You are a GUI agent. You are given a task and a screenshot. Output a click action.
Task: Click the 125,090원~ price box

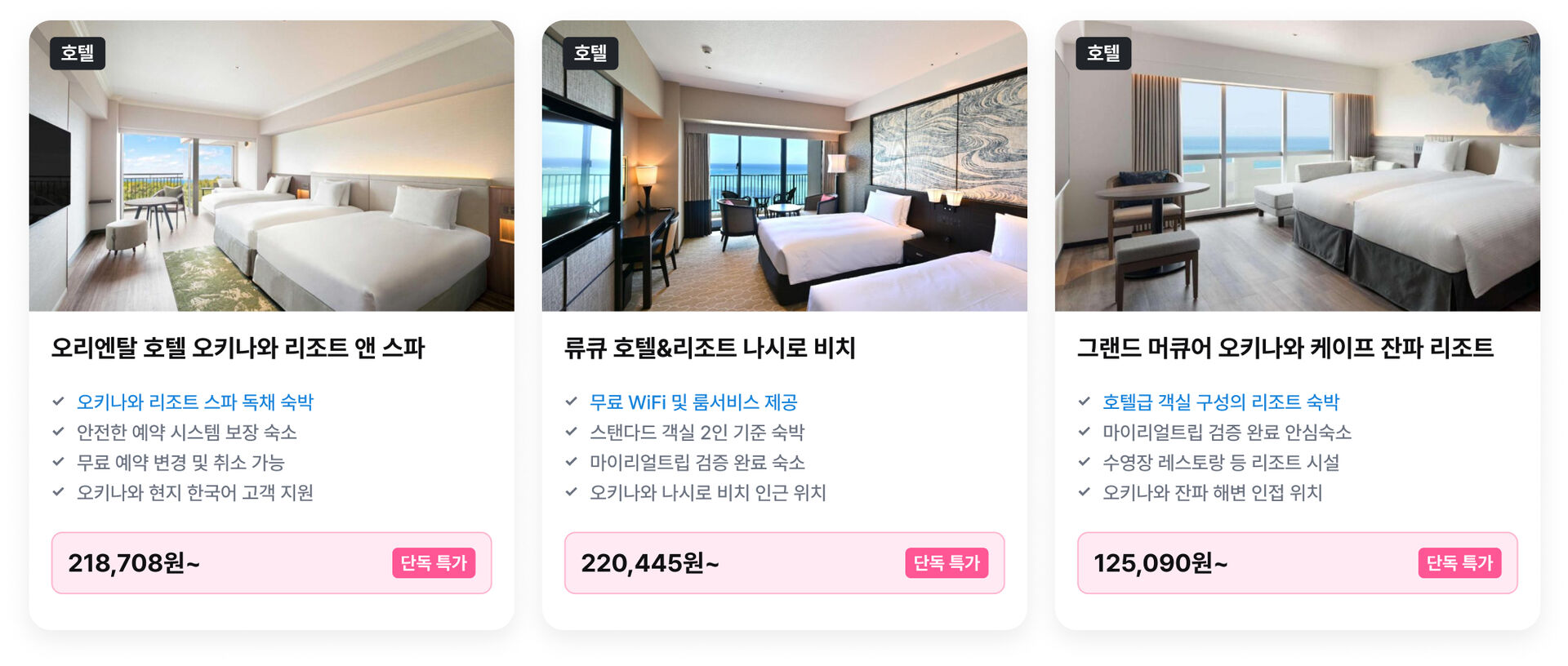click(x=1298, y=563)
